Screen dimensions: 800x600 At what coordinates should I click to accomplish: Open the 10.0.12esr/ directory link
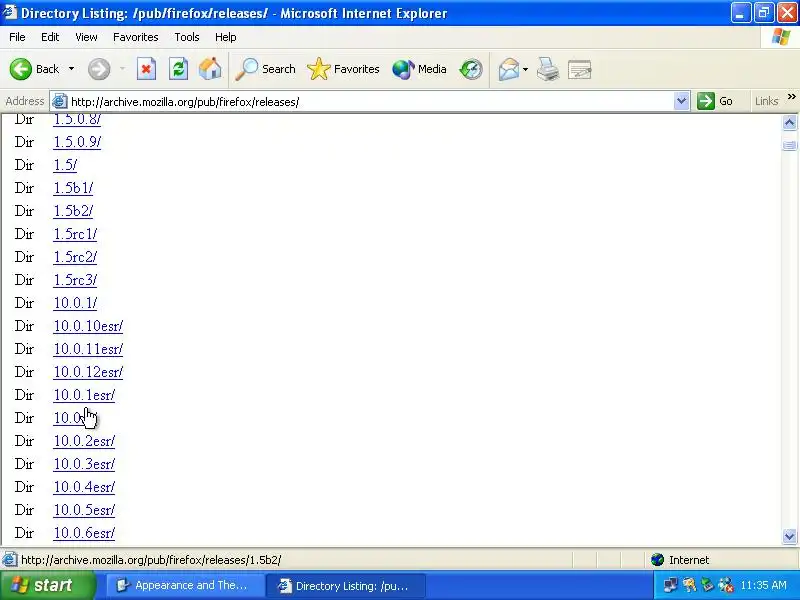tap(88, 372)
